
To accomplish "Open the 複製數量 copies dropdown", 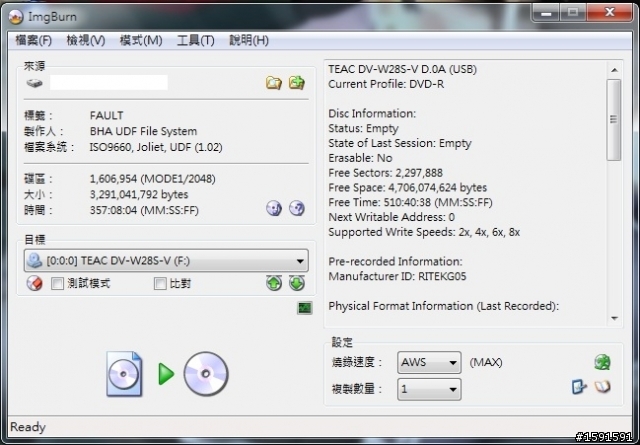I will (429, 389).
